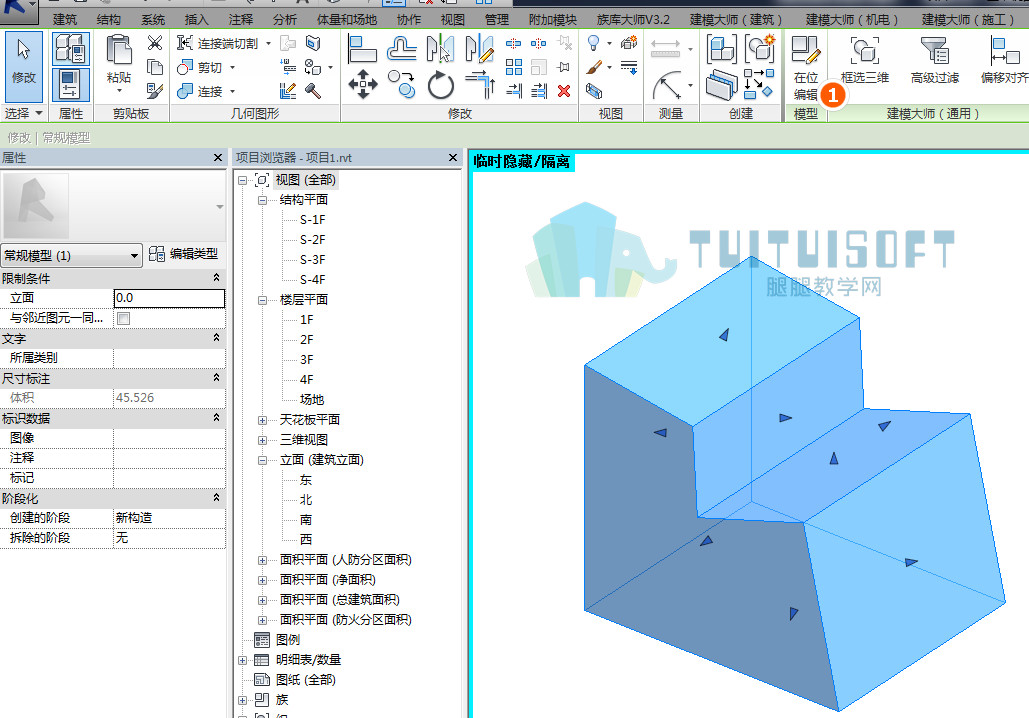Select the Mirror pick axis tool
The image size is (1029, 718).
440,49
